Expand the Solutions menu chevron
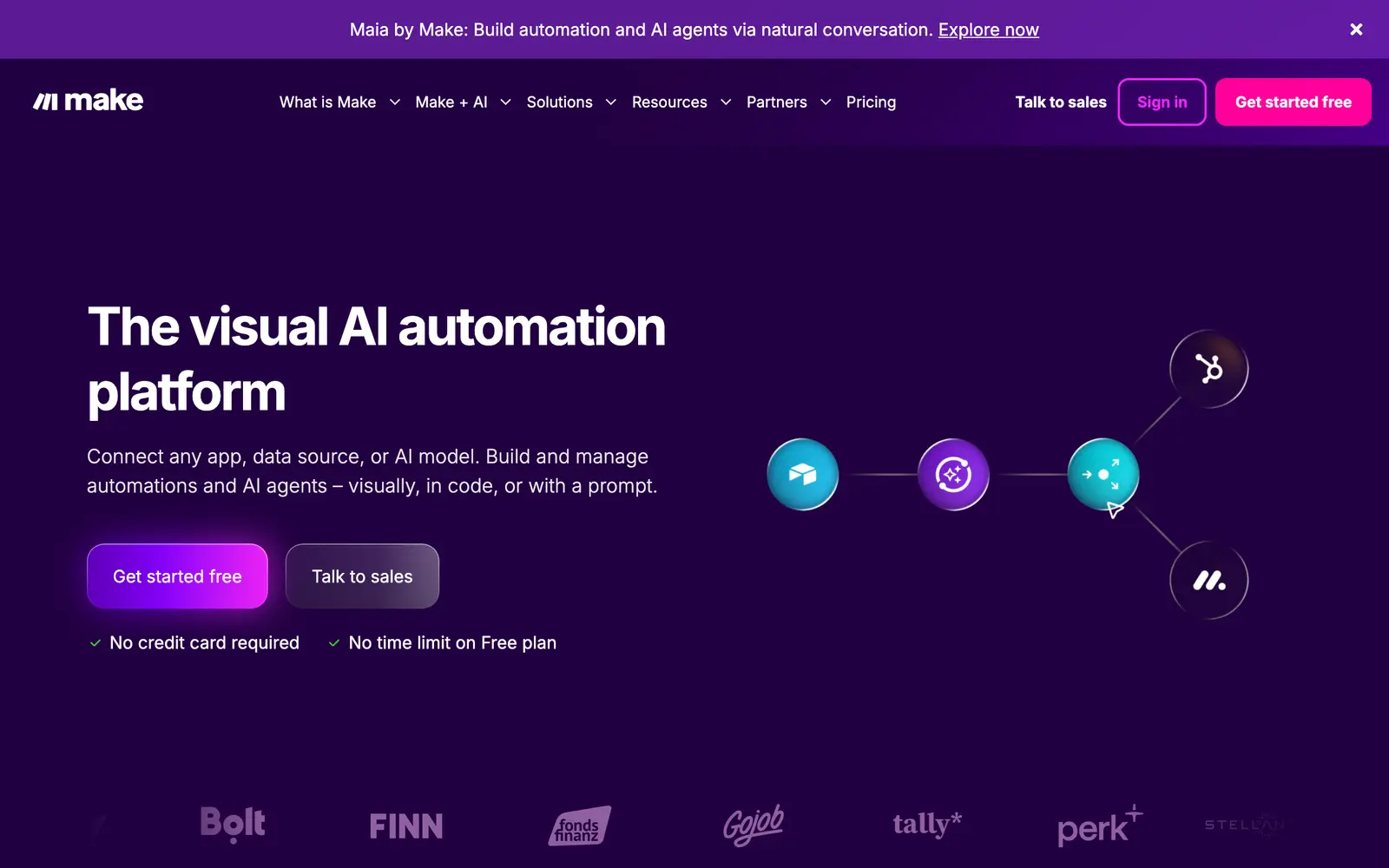 611,102
